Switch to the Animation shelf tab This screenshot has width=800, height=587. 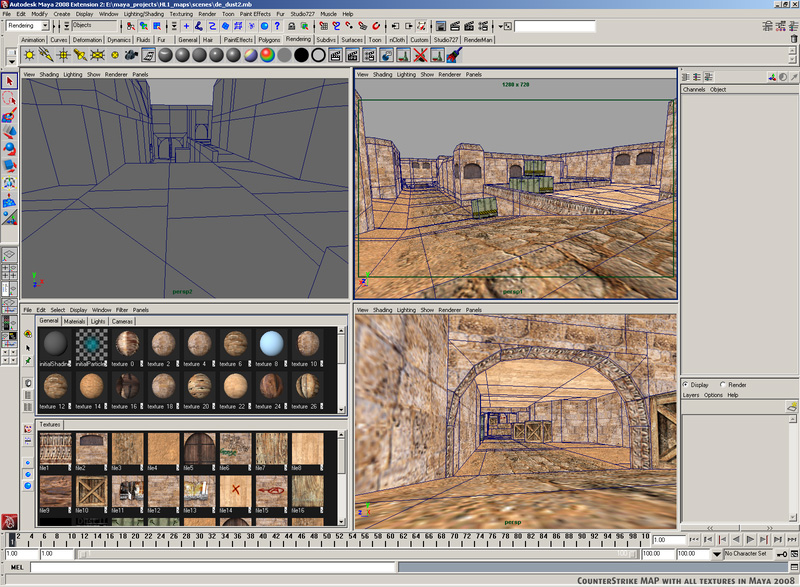point(33,40)
